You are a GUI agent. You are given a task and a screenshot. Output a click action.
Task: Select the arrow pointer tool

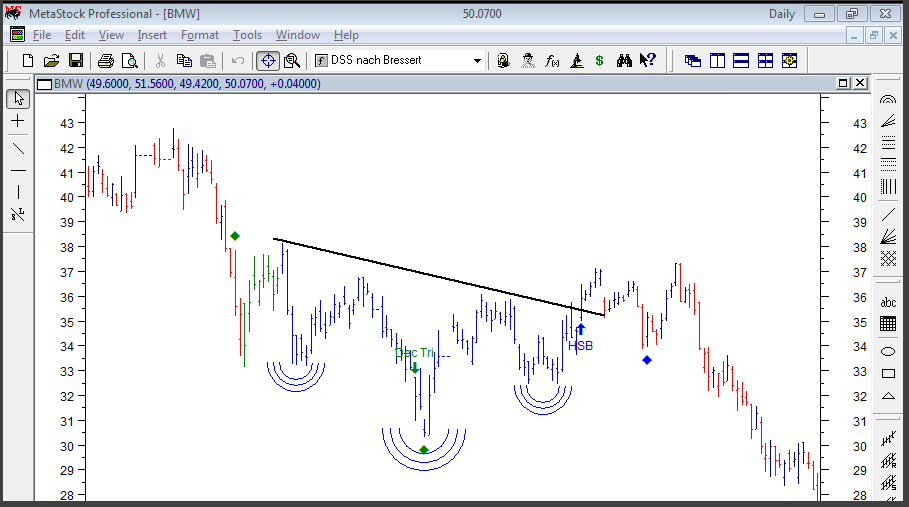[x=18, y=99]
